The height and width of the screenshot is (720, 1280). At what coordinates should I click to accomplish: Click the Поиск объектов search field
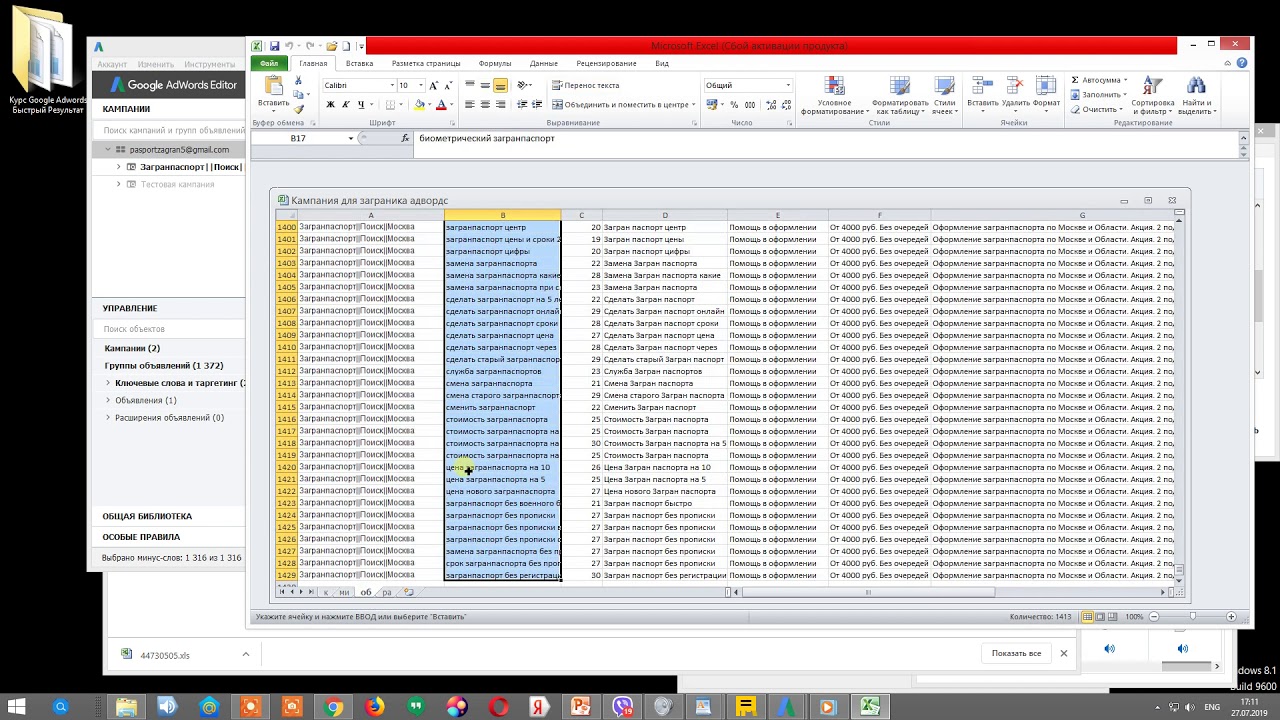170,329
